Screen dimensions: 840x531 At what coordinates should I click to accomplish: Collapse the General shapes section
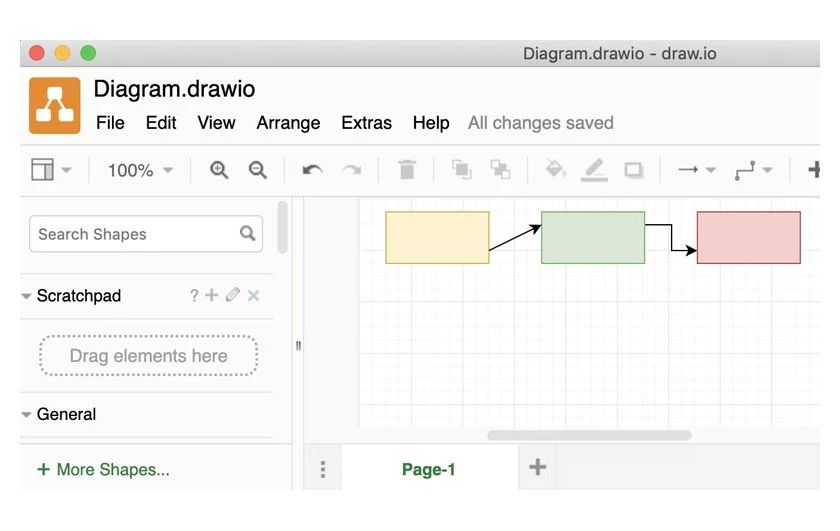26,414
